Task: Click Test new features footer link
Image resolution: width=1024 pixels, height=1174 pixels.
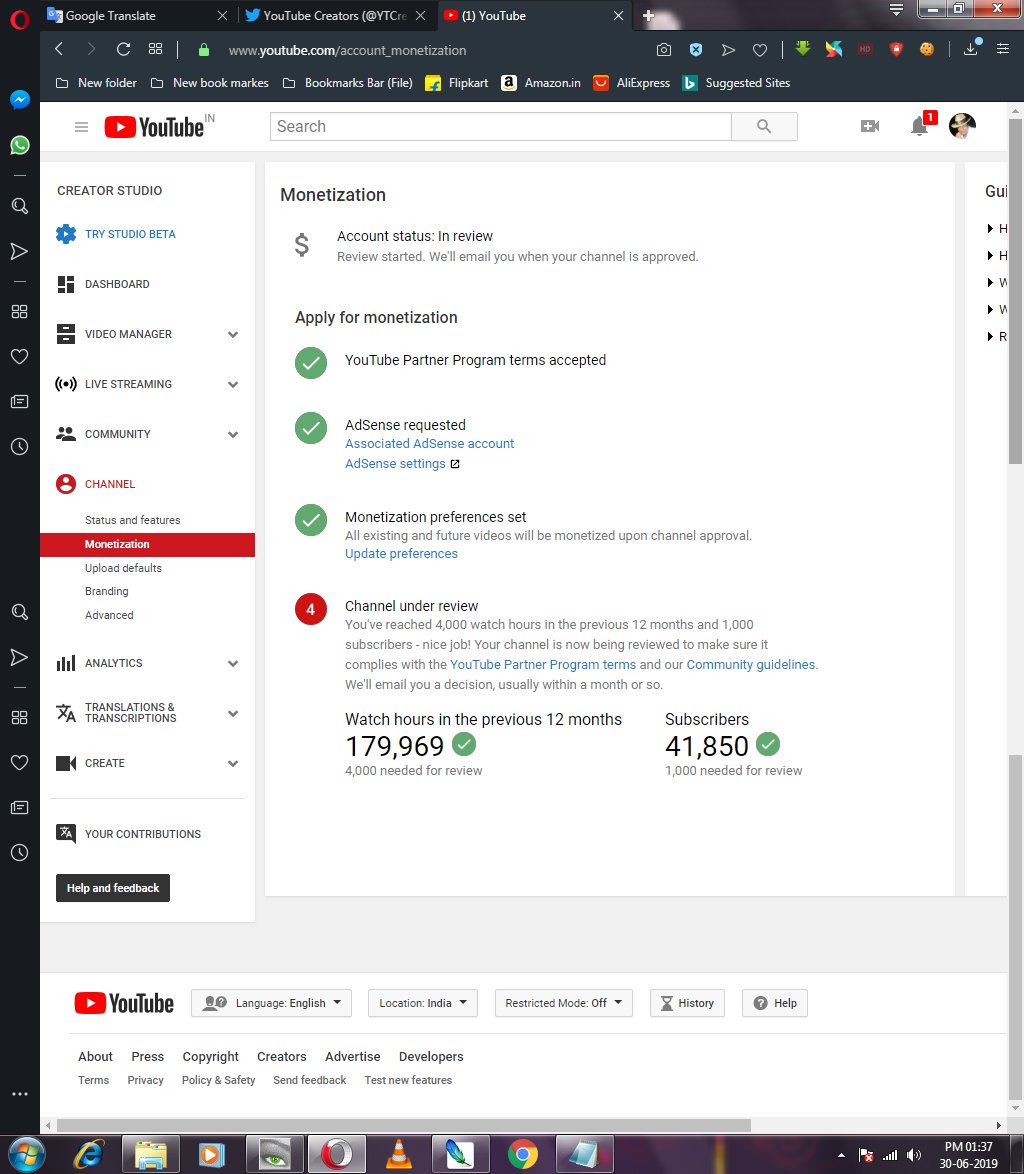Action: point(408,1080)
